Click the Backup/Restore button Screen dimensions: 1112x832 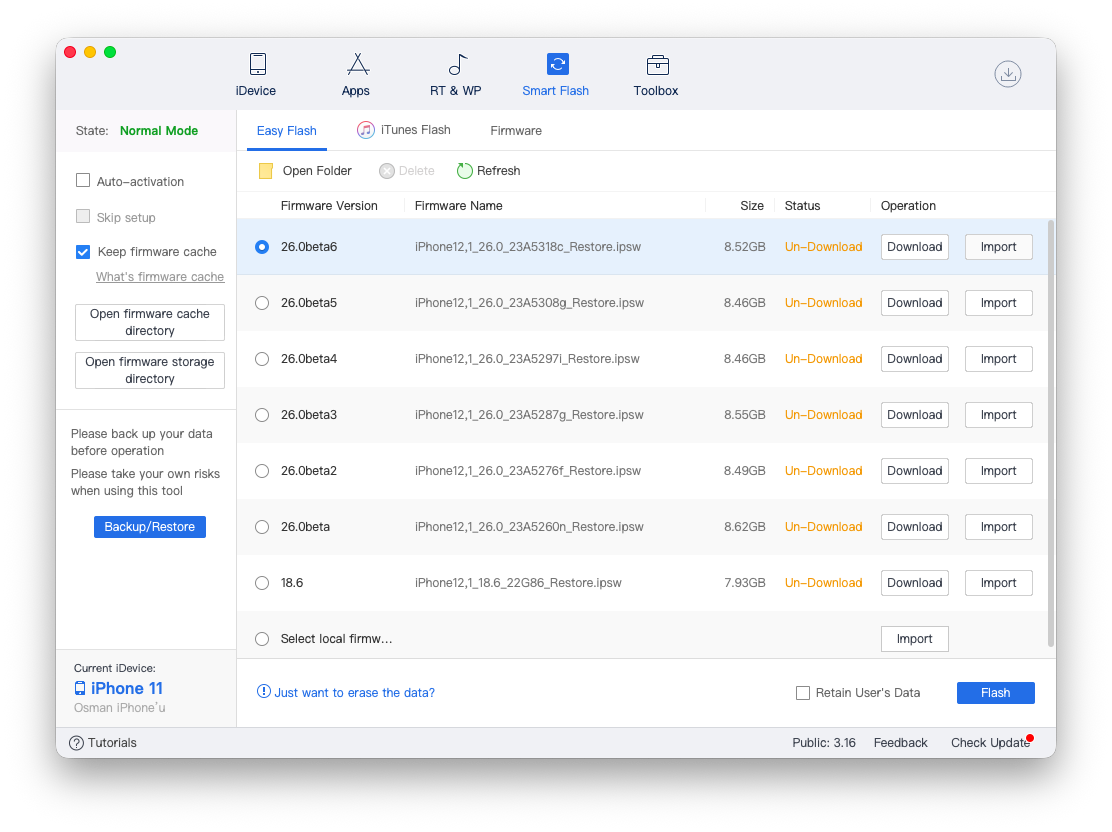(x=150, y=527)
